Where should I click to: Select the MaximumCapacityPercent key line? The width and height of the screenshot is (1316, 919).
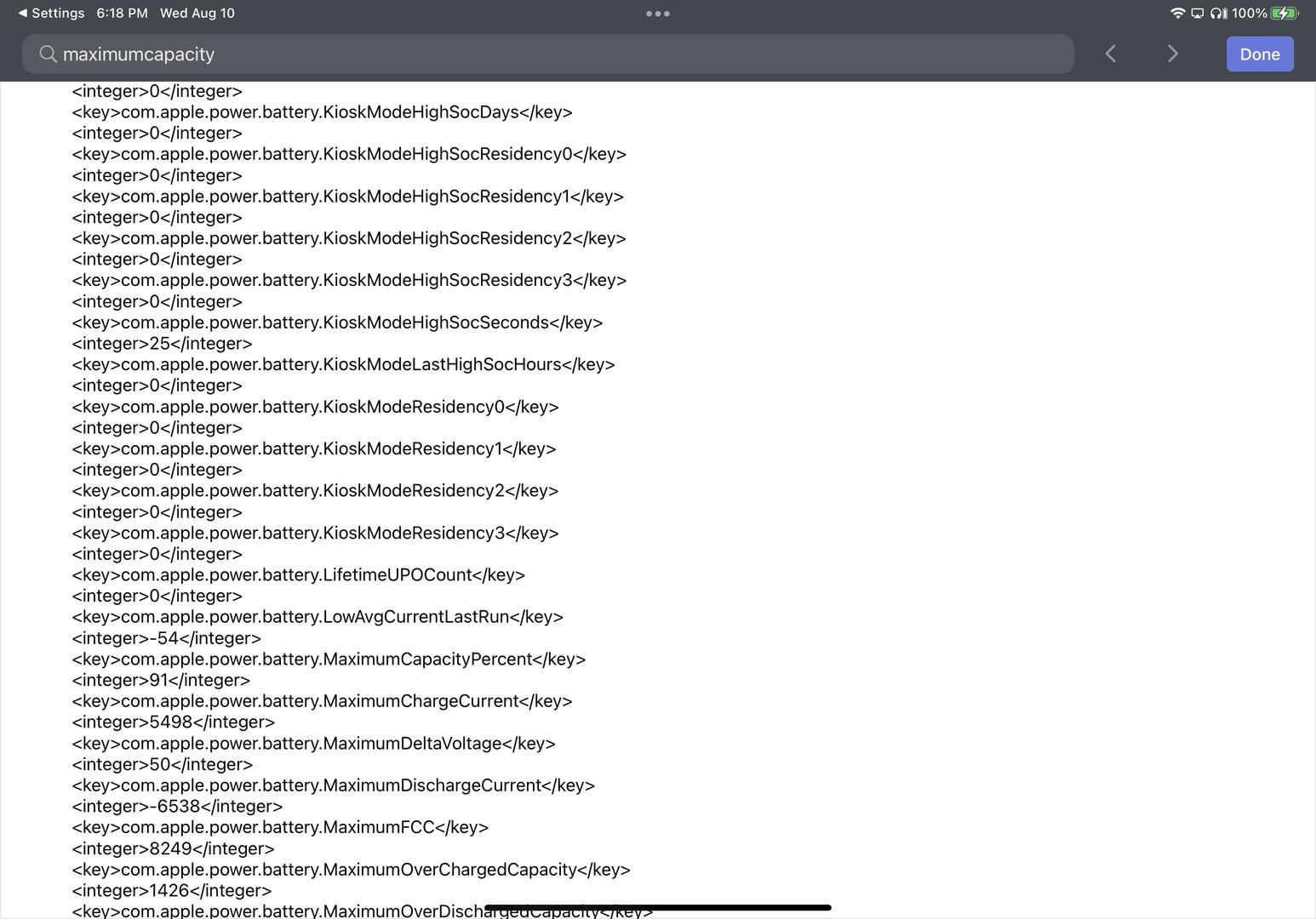tap(329, 659)
